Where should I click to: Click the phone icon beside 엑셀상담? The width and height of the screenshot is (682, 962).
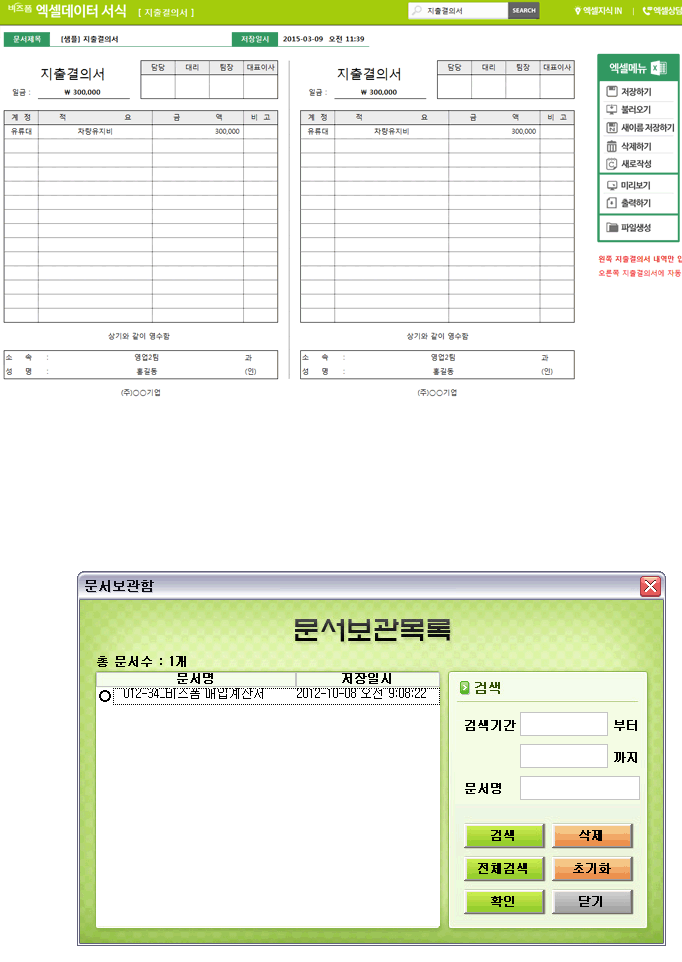click(647, 11)
